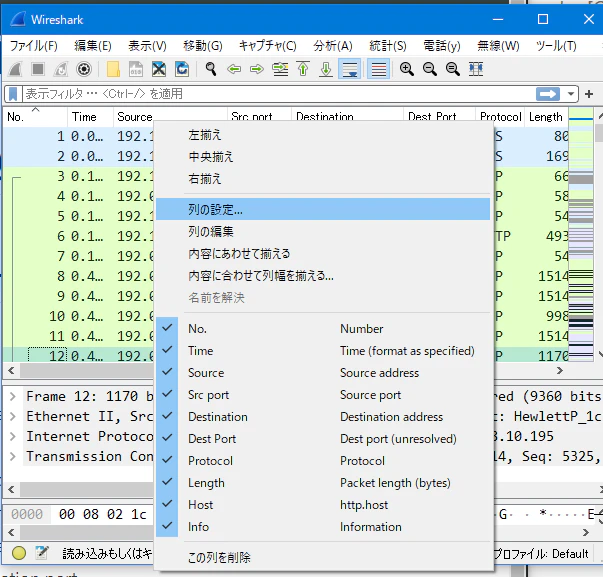Screen dimensions: 603x577
Task: Reload the capture file icon
Action: [182, 69]
